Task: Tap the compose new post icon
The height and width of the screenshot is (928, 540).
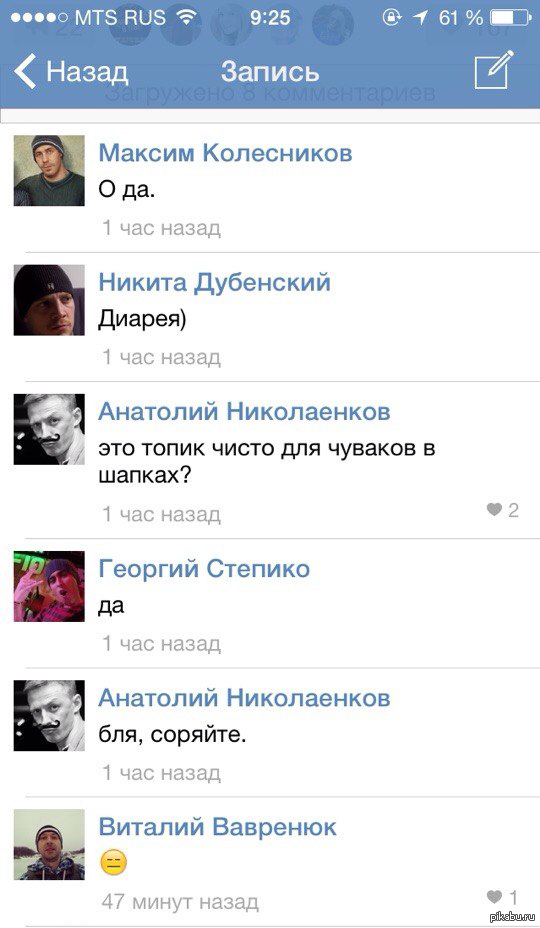Action: [493, 70]
